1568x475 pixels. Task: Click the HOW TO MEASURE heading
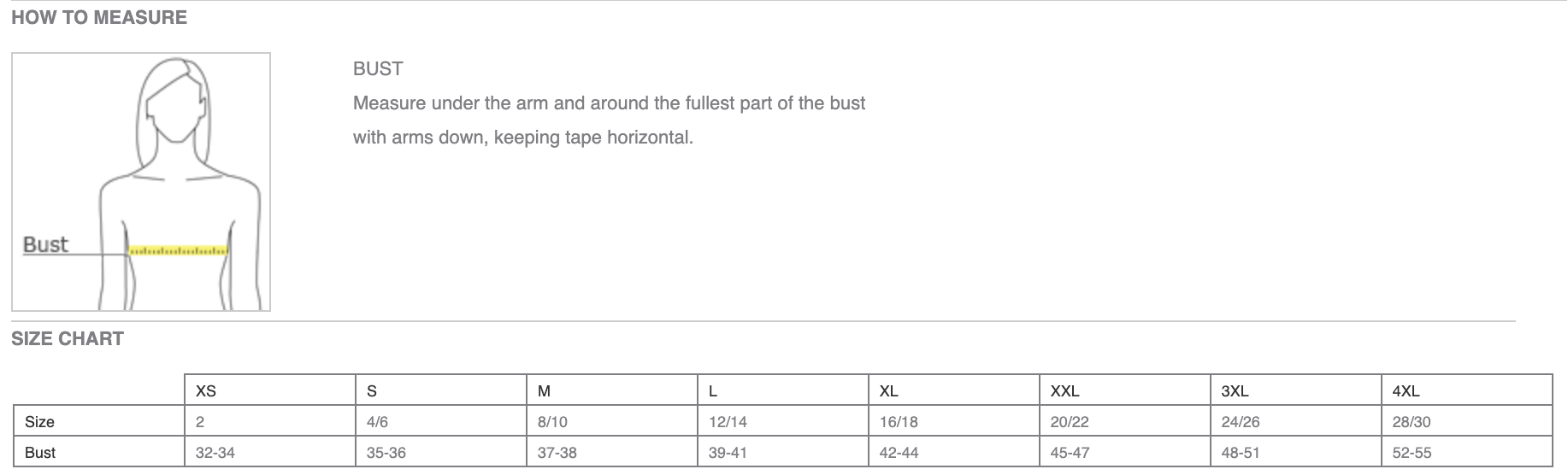point(99,17)
